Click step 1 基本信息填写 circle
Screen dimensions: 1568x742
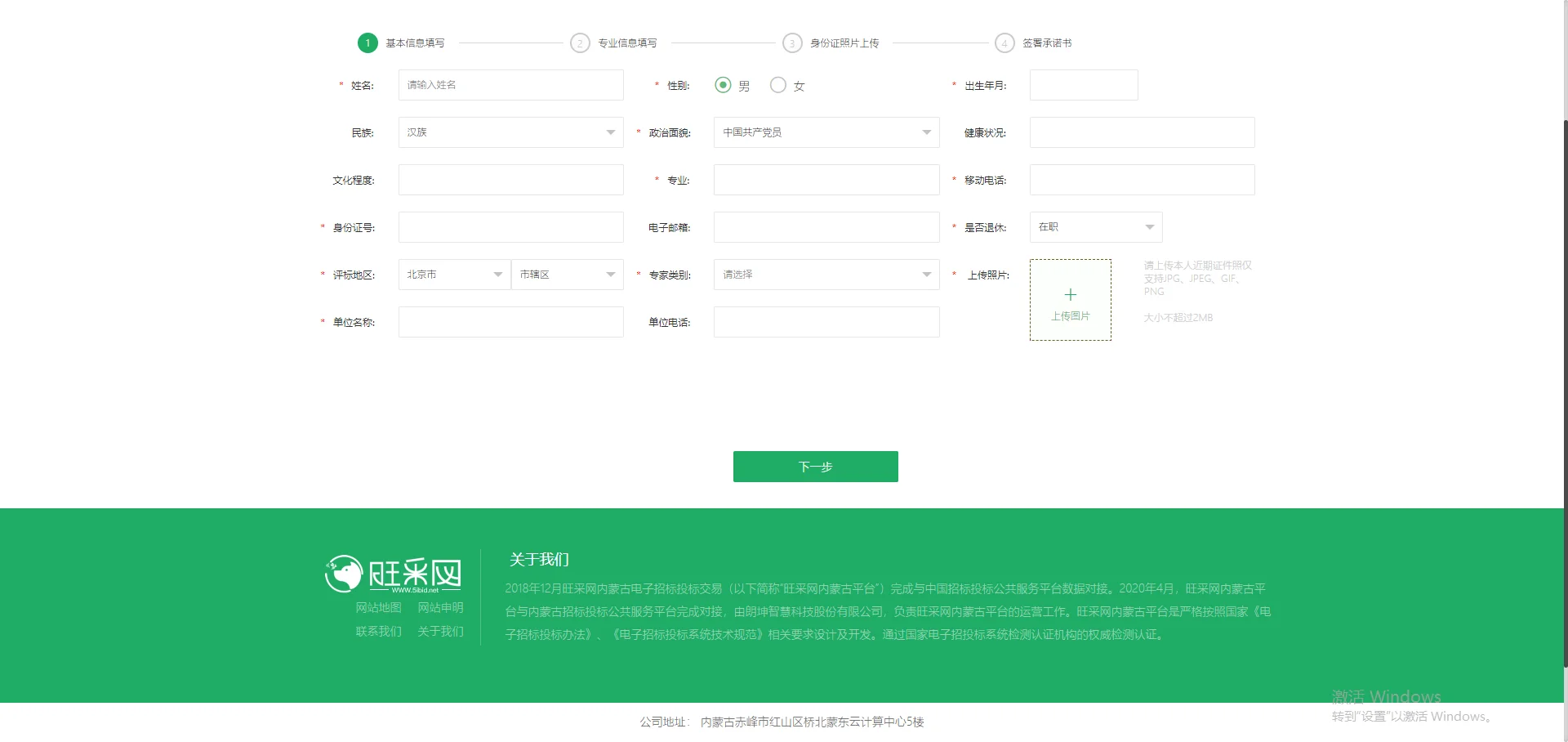[x=367, y=42]
